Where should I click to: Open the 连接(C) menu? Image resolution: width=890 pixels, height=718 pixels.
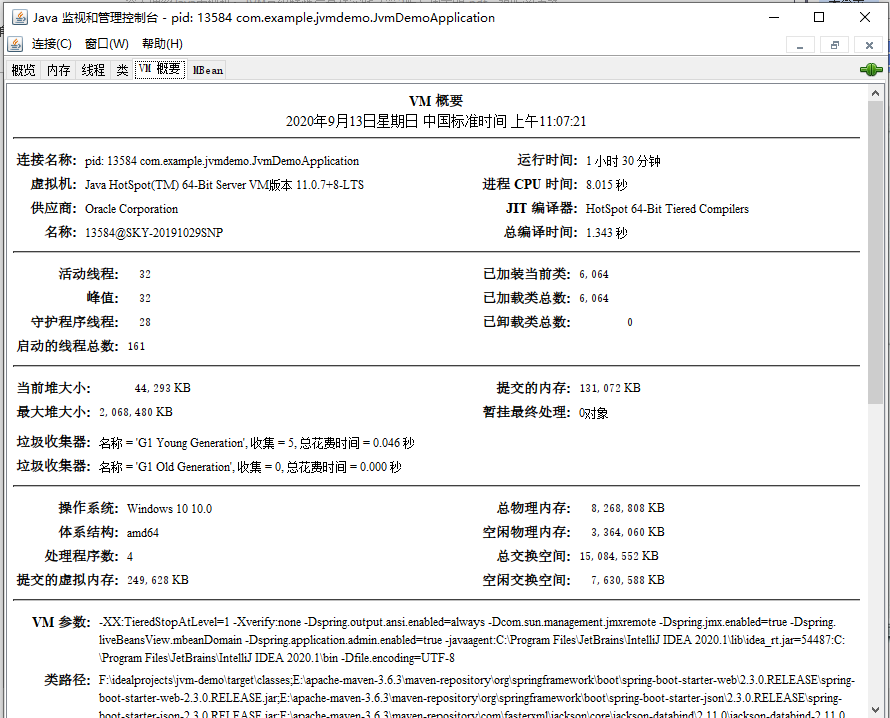[52, 44]
